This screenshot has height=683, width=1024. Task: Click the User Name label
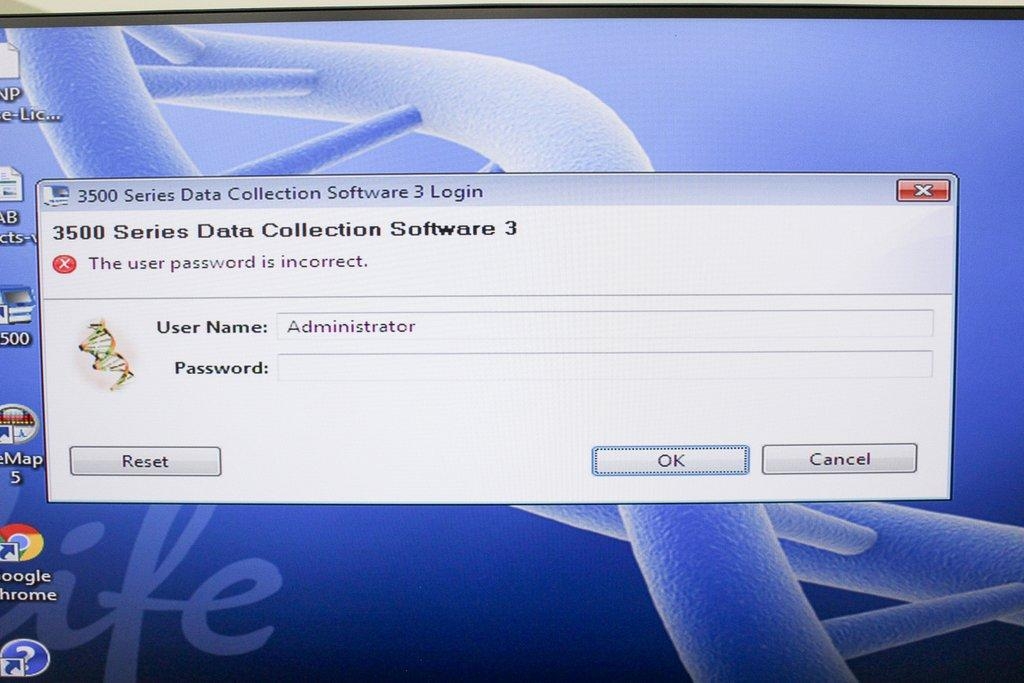point(213,326)
